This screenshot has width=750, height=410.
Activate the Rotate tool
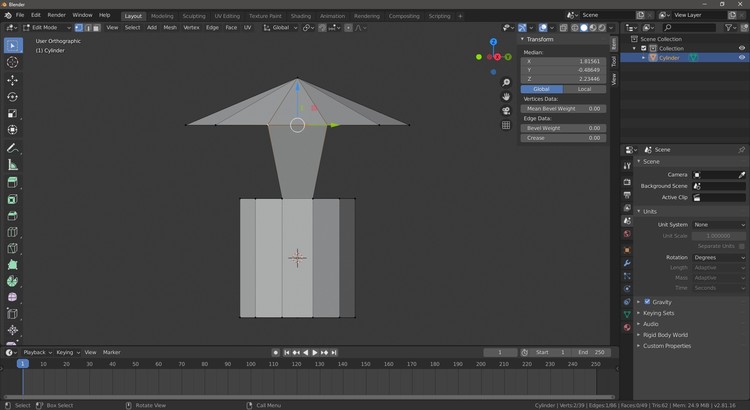(12, 97)
